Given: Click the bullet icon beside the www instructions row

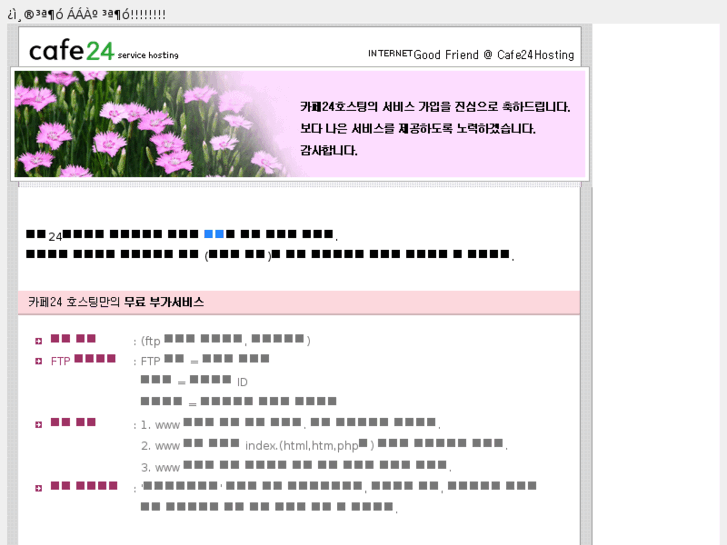Looking at the screenshot, I should pos(38,424).
